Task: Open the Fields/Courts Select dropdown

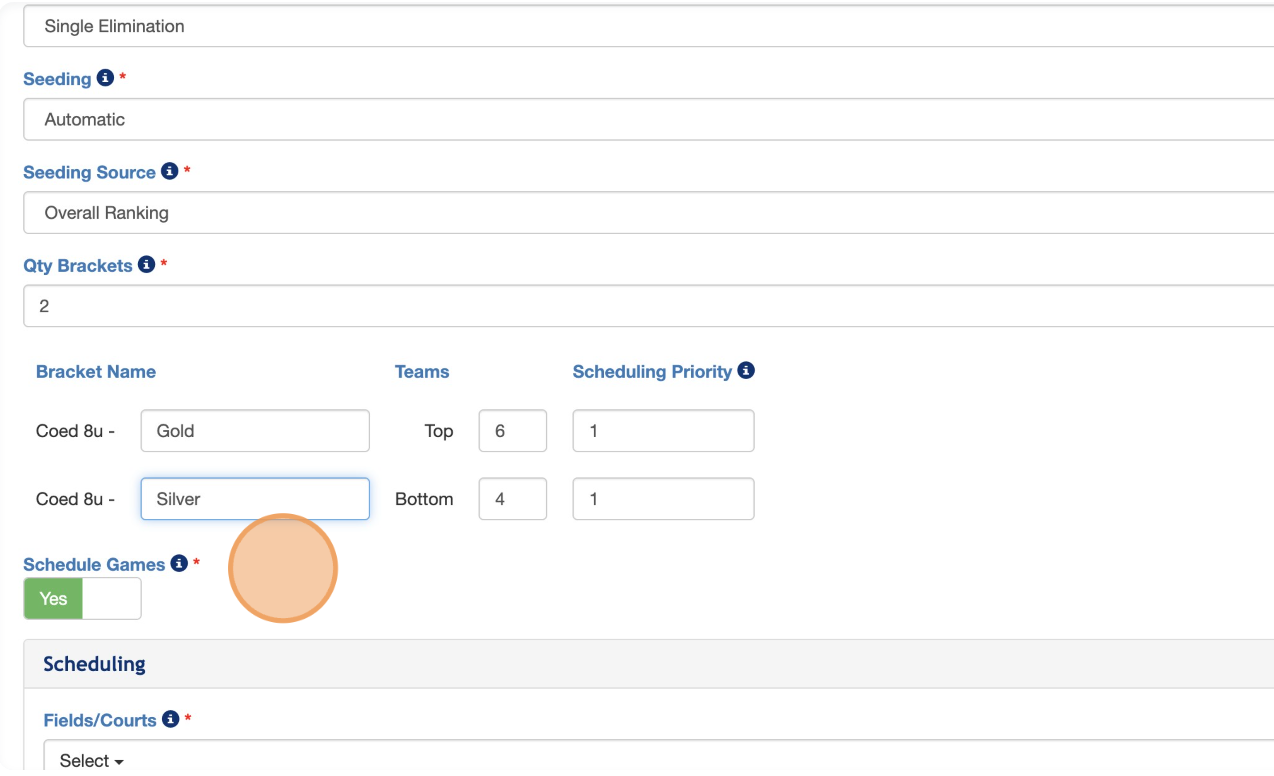Action: pyautogui.click(x=92, y=760)
